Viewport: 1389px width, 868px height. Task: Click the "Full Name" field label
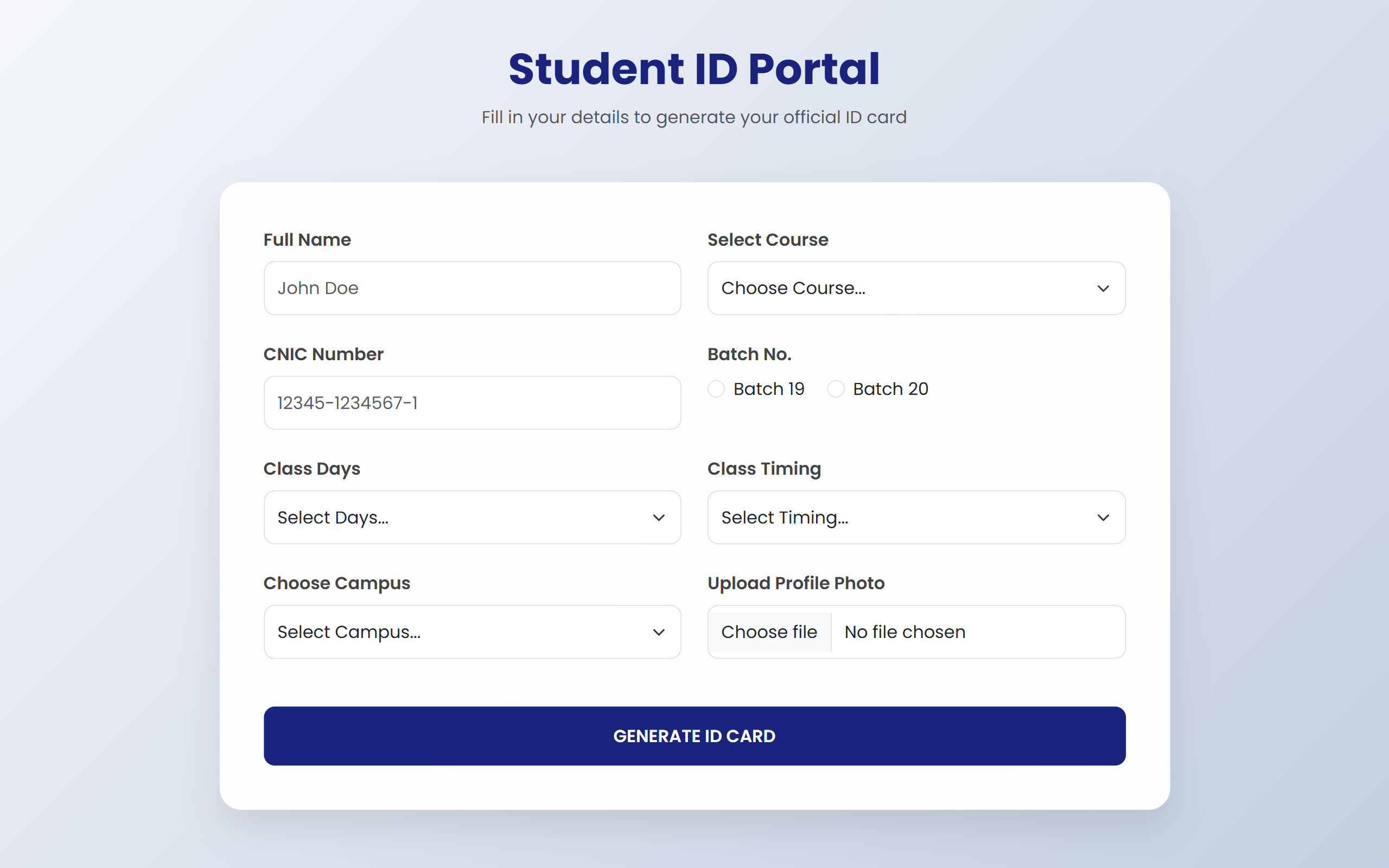tap(307, 239)
